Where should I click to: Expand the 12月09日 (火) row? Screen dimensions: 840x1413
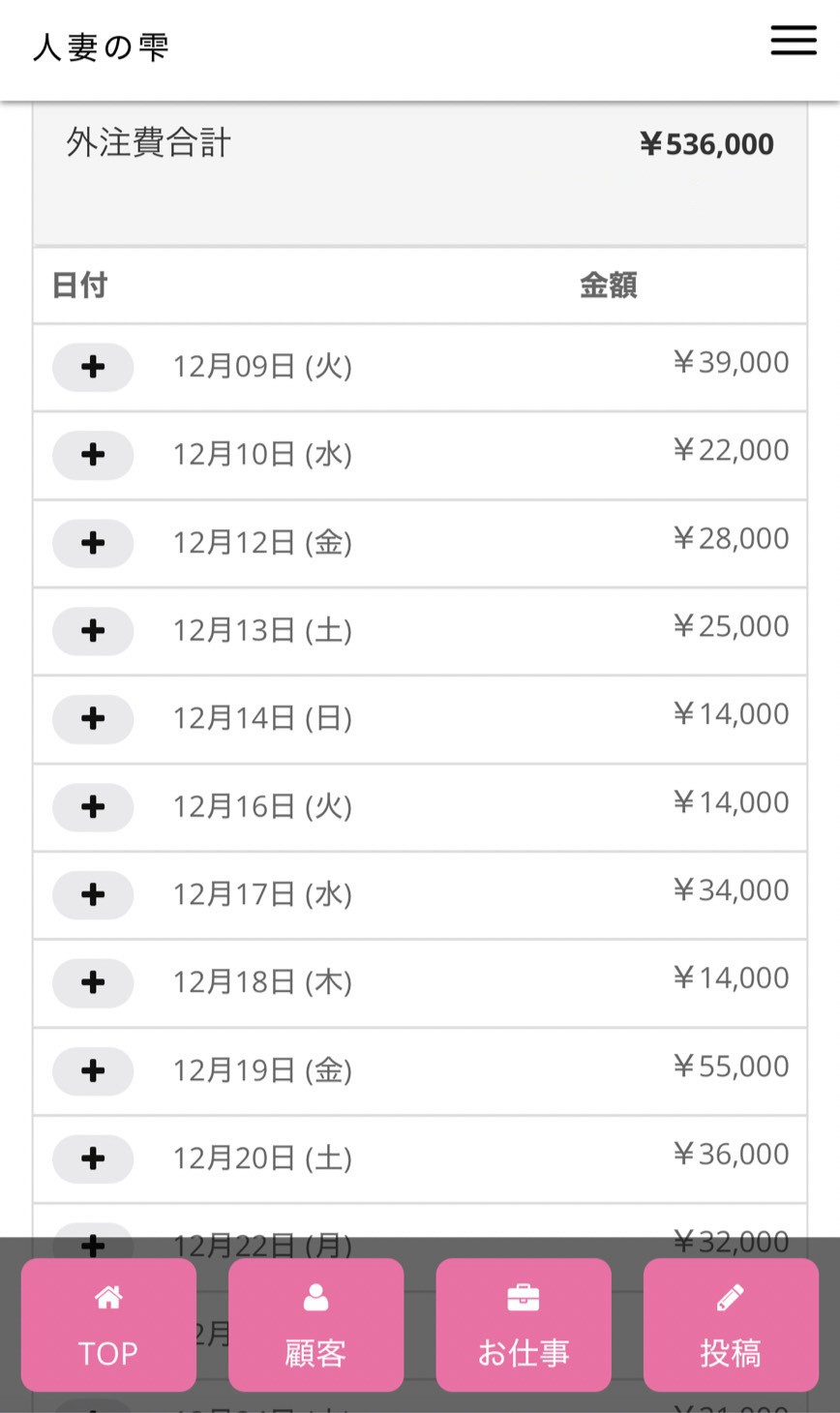[93, 367]
